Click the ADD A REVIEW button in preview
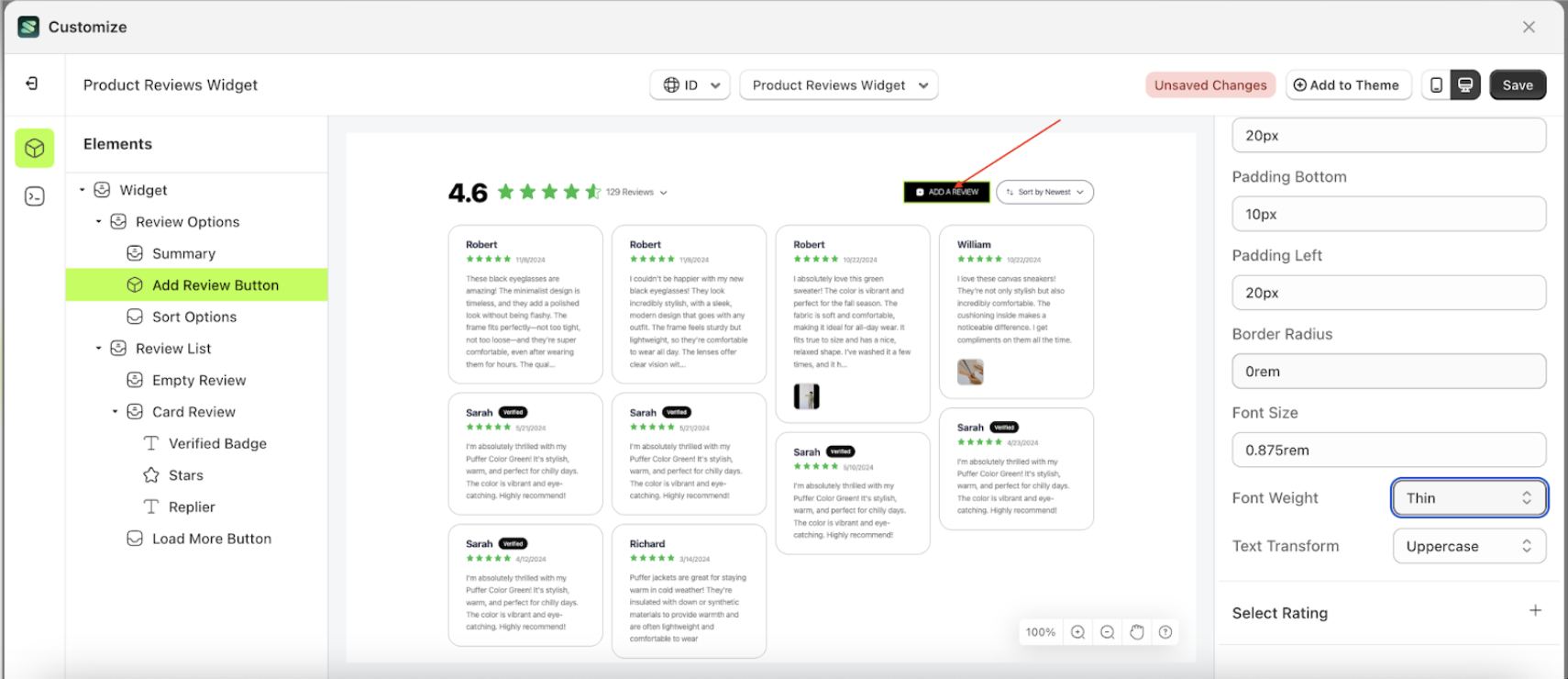 [946, 192]
